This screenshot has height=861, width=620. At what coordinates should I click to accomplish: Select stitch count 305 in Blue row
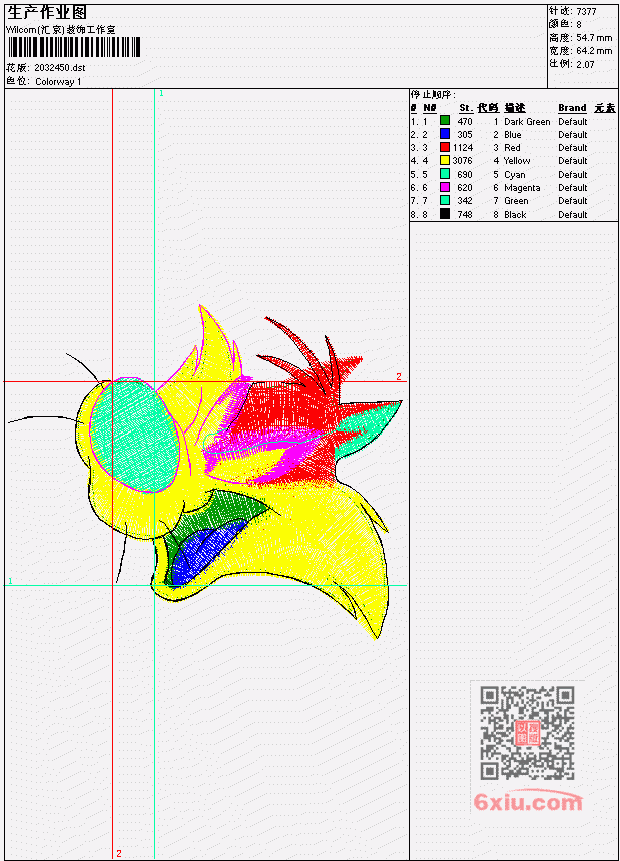465,135
